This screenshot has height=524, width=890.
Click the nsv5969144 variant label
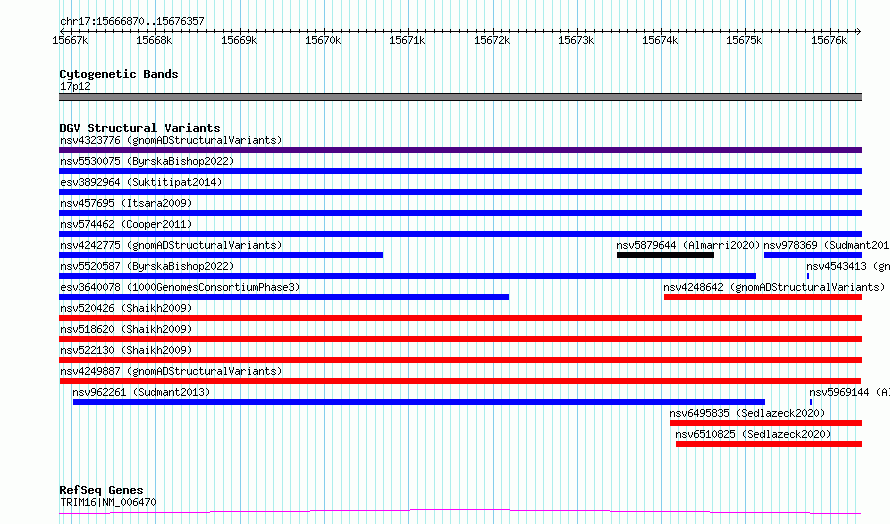pos(849,392)
